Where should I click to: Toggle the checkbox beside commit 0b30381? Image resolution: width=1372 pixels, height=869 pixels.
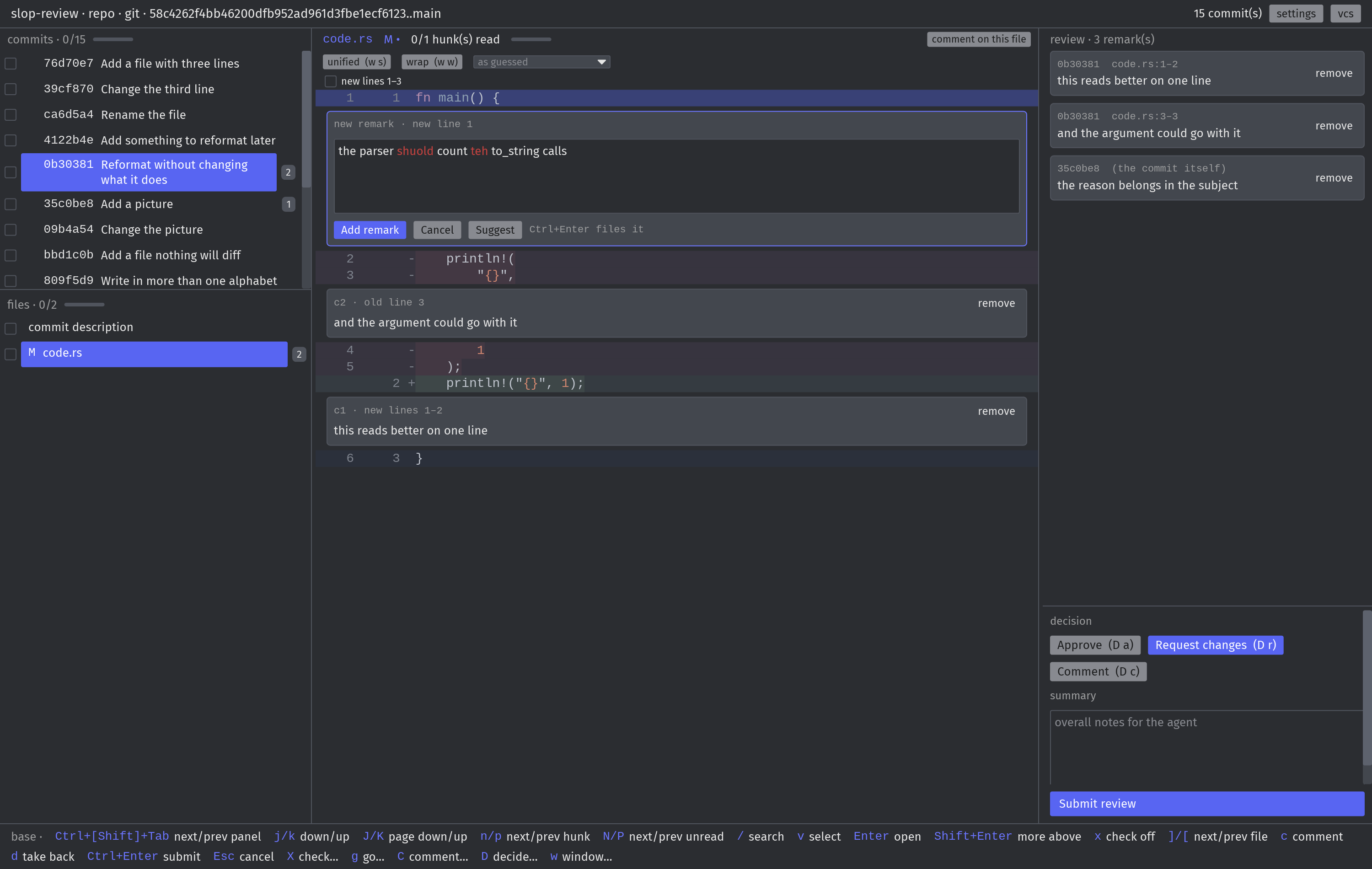[x=11, y=172]
